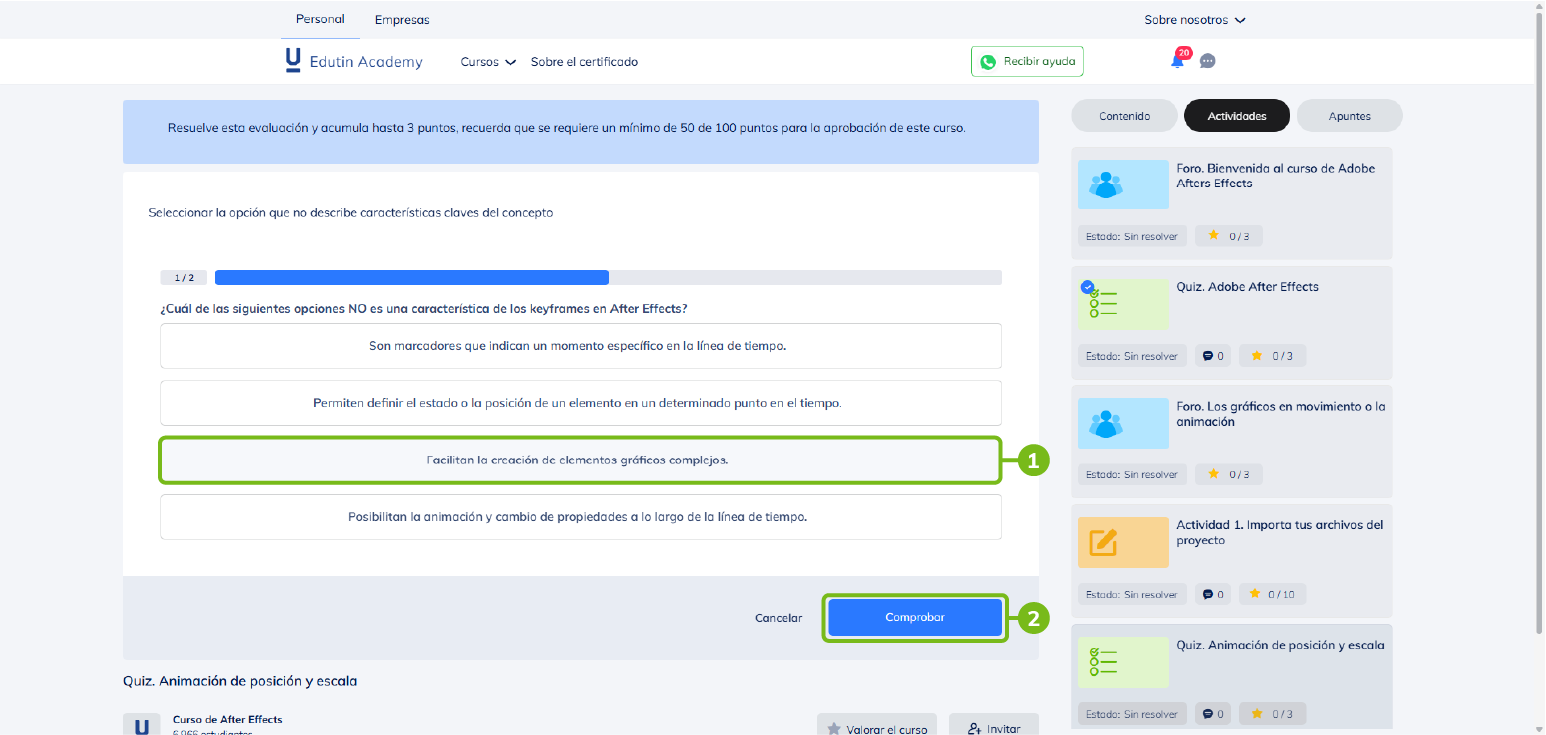Screen dimensions: 1546x735
Task: Click the pencil icon for Actividad 1
Action: pos(1122,542)
